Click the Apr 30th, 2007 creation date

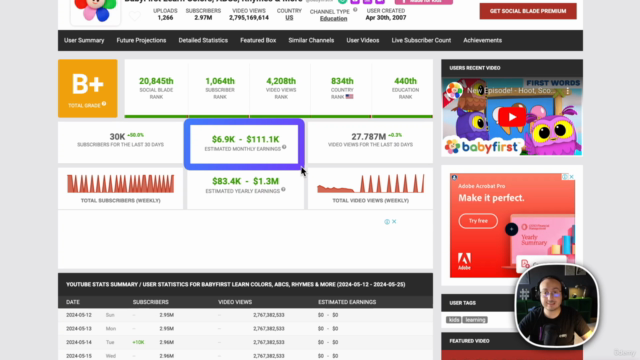(x=386, y=18)
